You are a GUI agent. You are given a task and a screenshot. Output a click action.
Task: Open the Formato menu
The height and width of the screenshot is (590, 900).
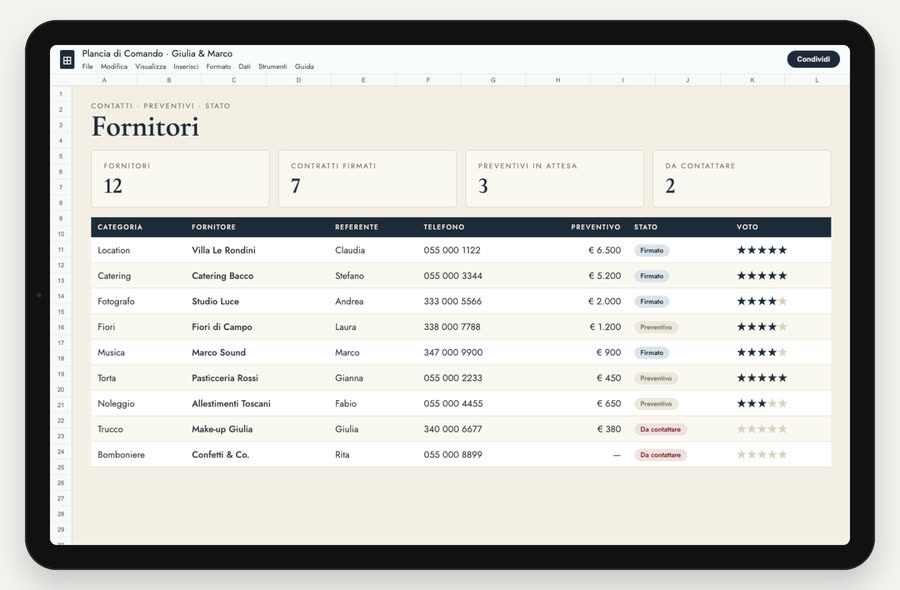point(219,67)
